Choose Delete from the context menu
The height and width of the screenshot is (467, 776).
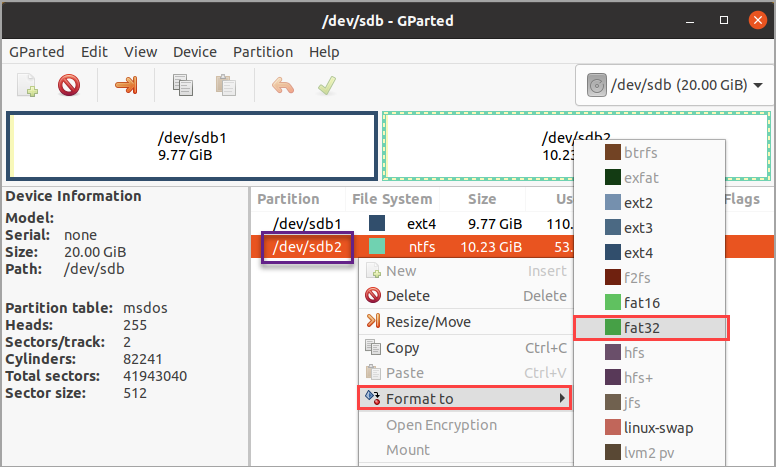466,296
